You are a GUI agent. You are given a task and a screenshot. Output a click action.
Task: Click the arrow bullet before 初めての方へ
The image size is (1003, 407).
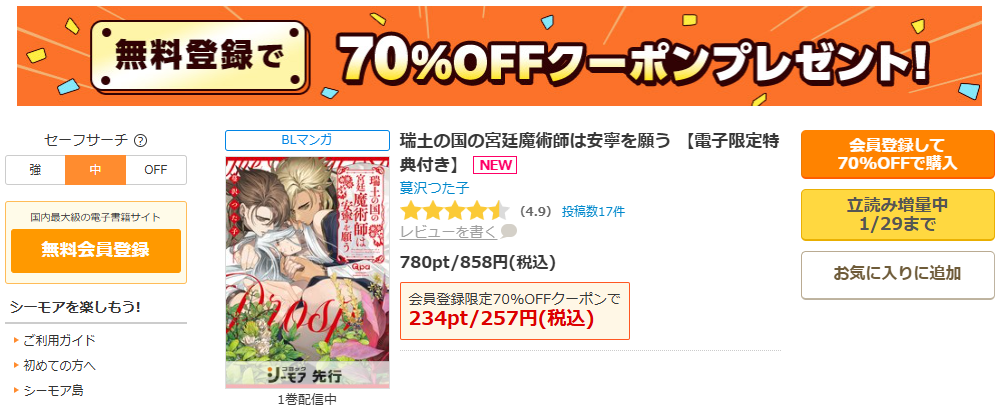pyautogui.click(x=16, y=365)
